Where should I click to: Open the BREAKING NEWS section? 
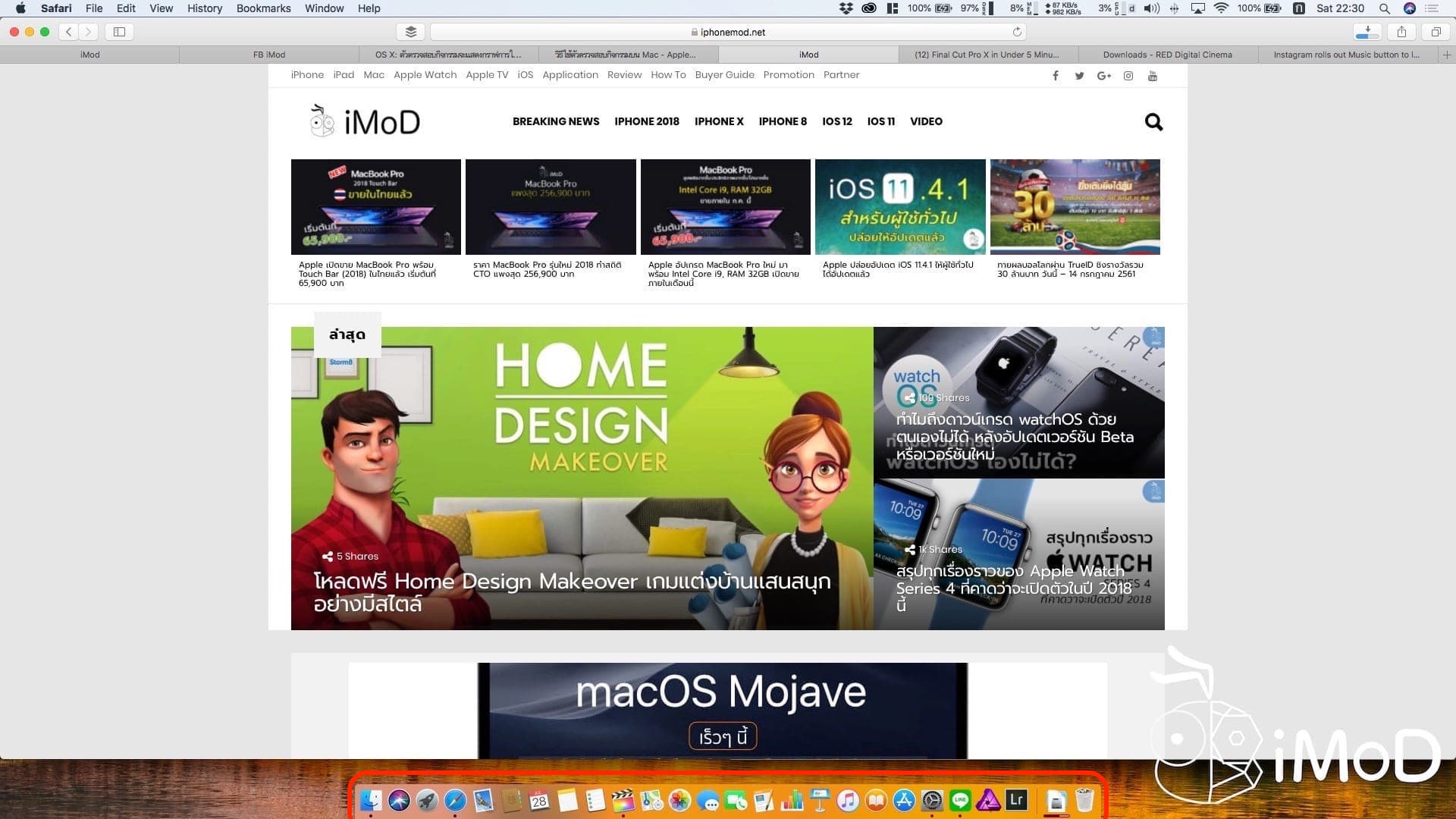(x=556, y=121)
